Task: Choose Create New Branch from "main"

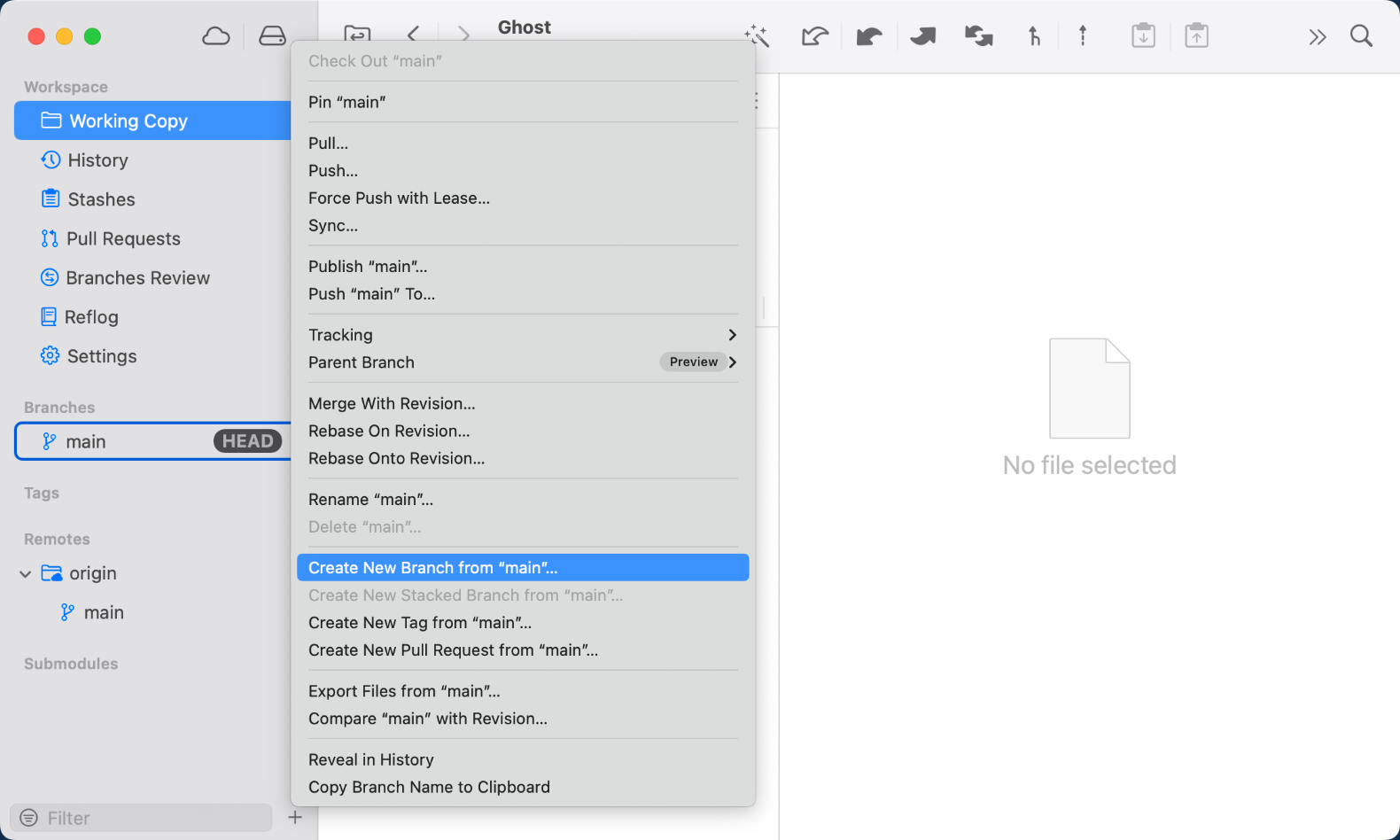Action: 522,568
